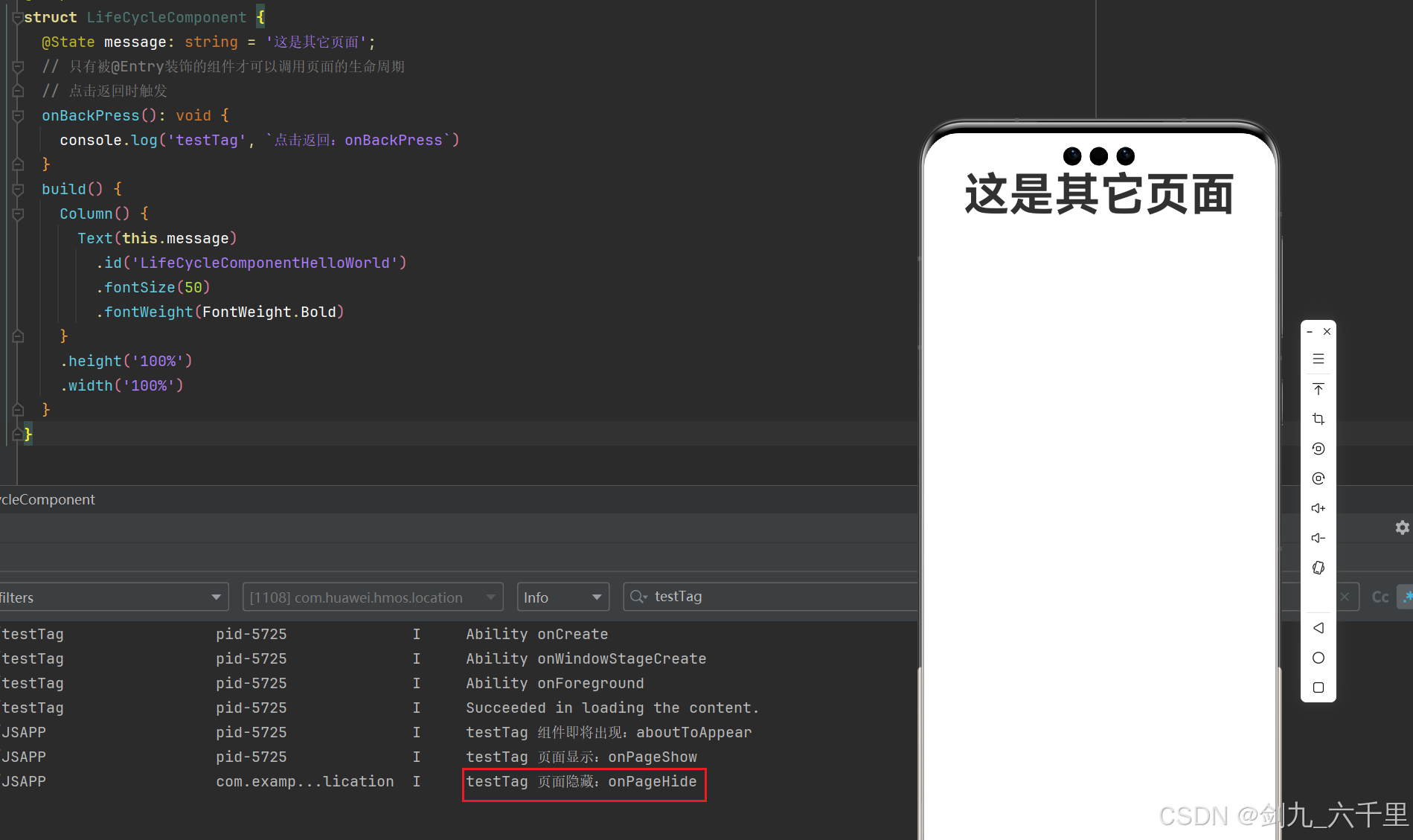The image size is (1413, 840).
Task: Tap the emulator Back navigation triangle
Action: click(1318, 628)
